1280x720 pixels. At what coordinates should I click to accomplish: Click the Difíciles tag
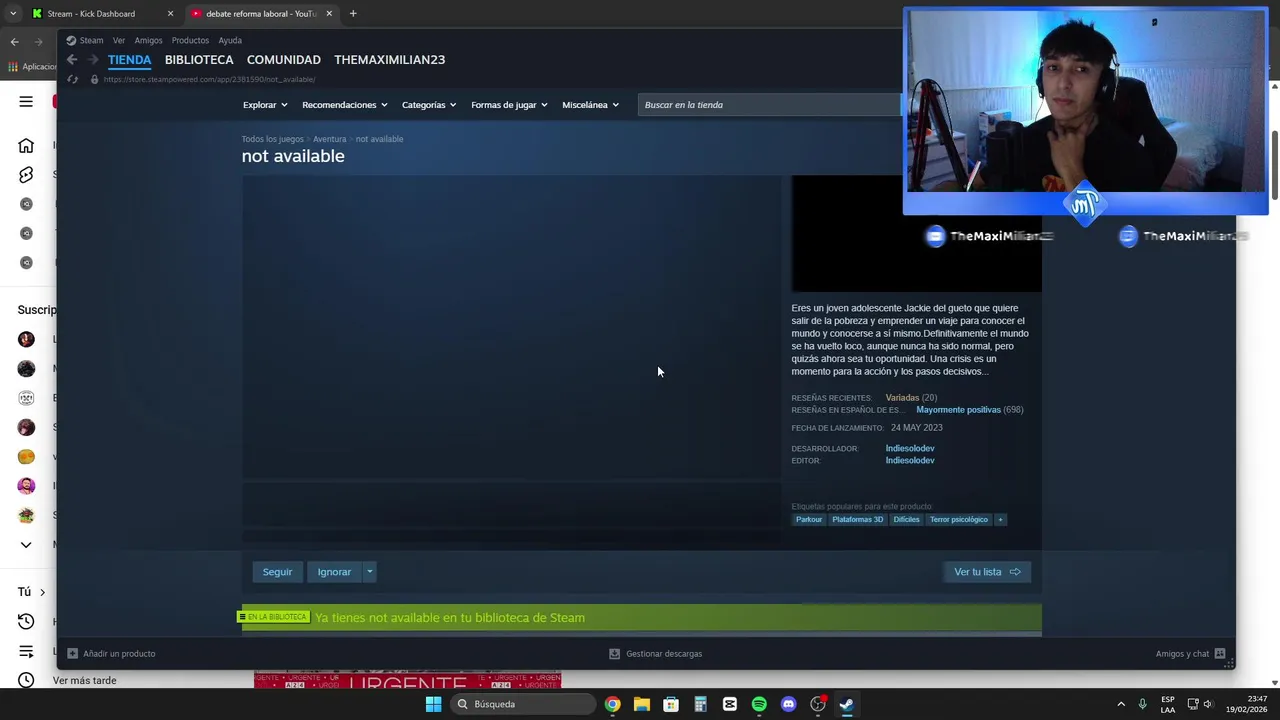[906, 519]
